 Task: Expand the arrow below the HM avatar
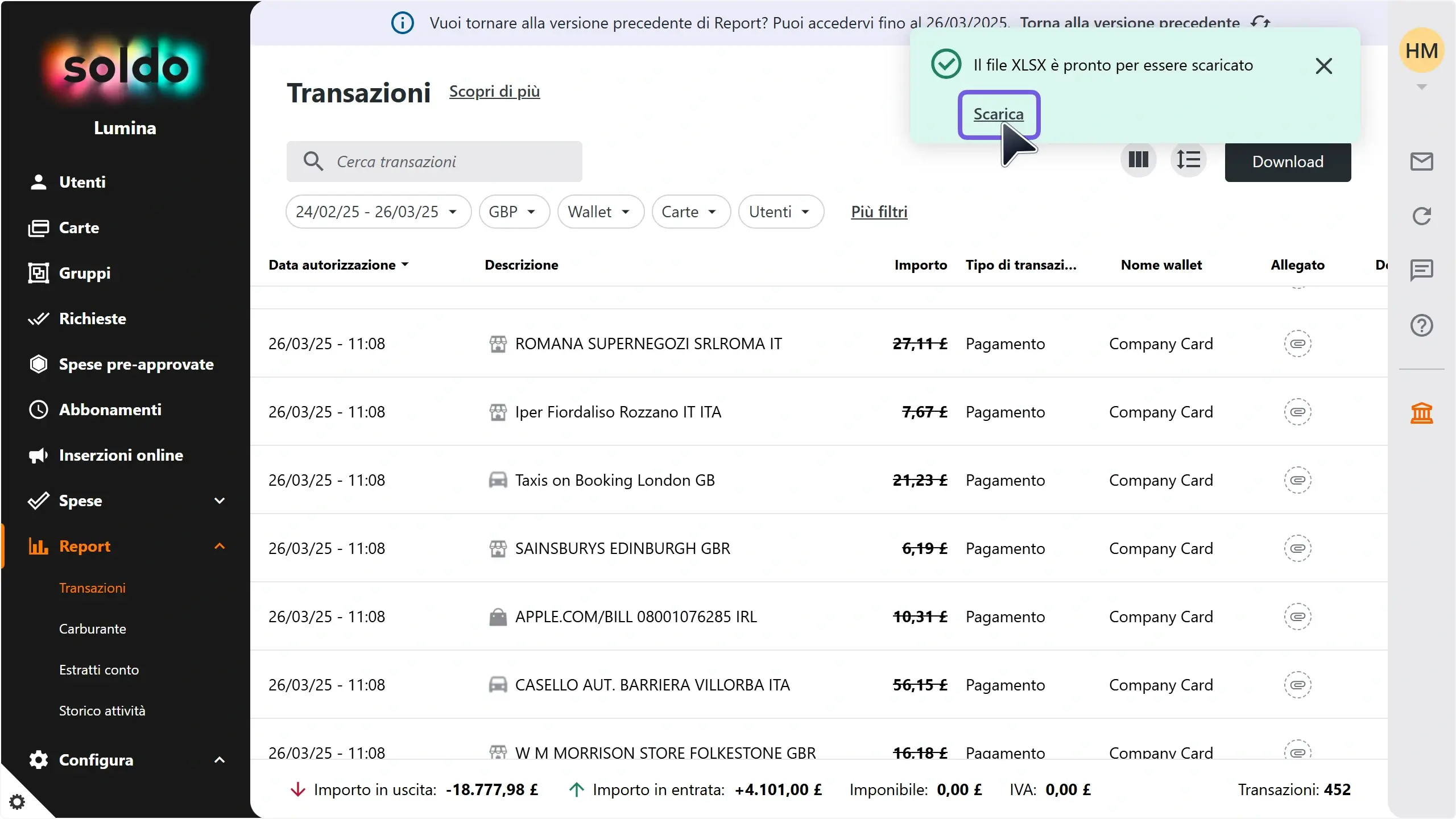pos(1421,87)
